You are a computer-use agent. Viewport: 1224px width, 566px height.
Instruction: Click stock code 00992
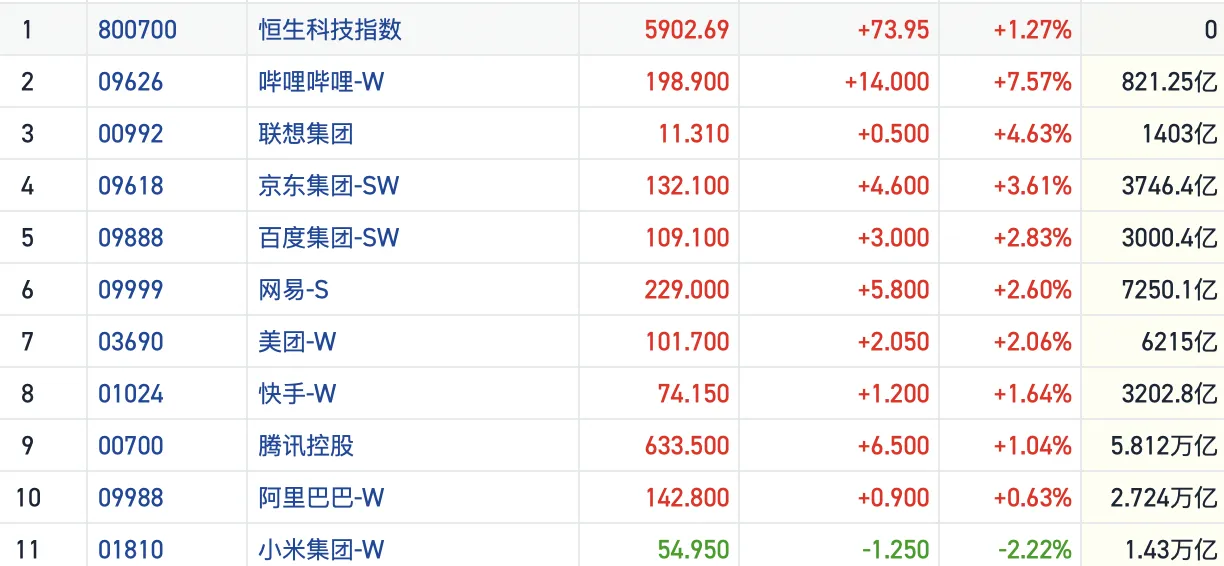[x=130, y=134]
